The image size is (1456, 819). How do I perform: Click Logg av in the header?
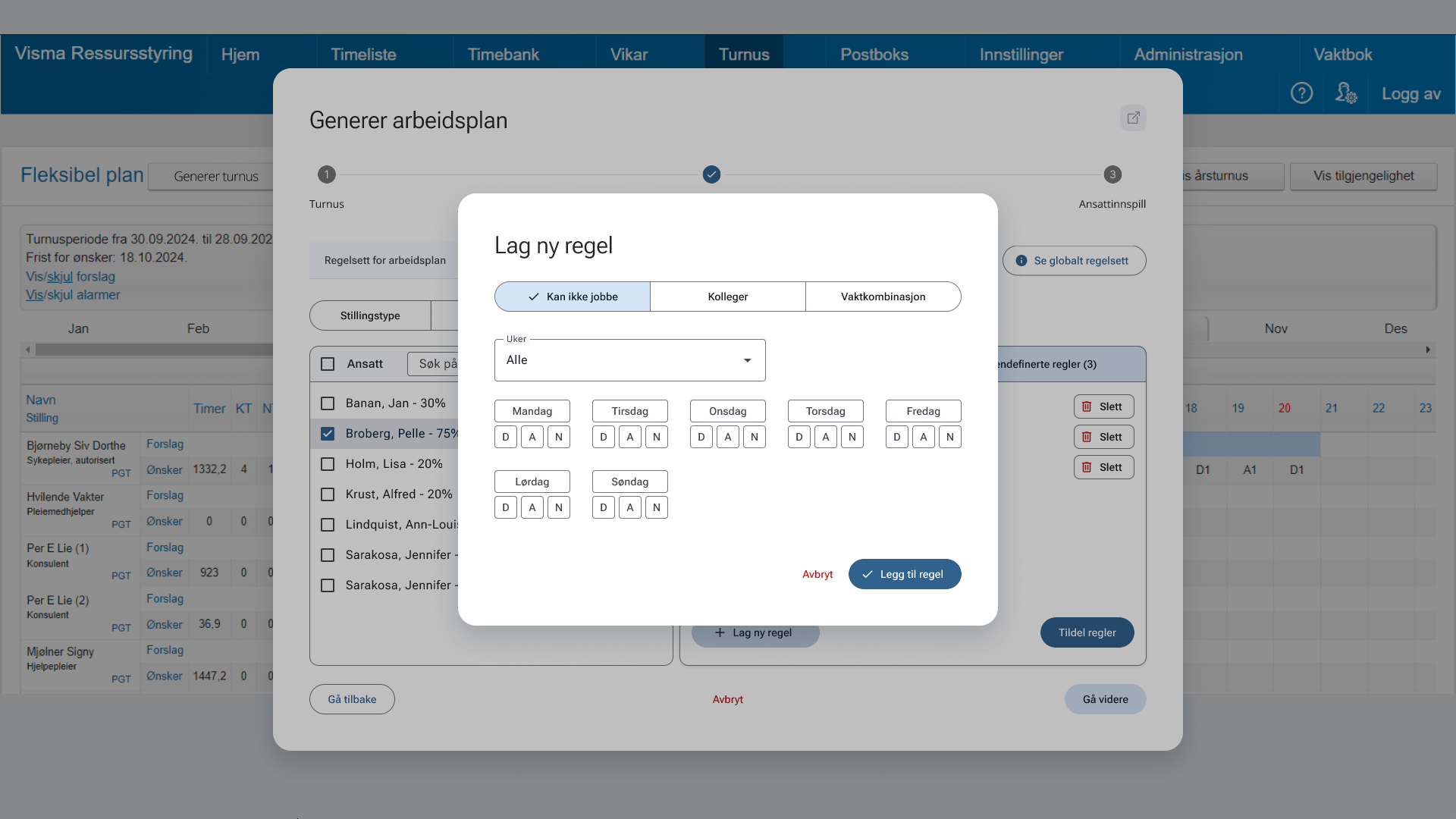pos(1411,93)
